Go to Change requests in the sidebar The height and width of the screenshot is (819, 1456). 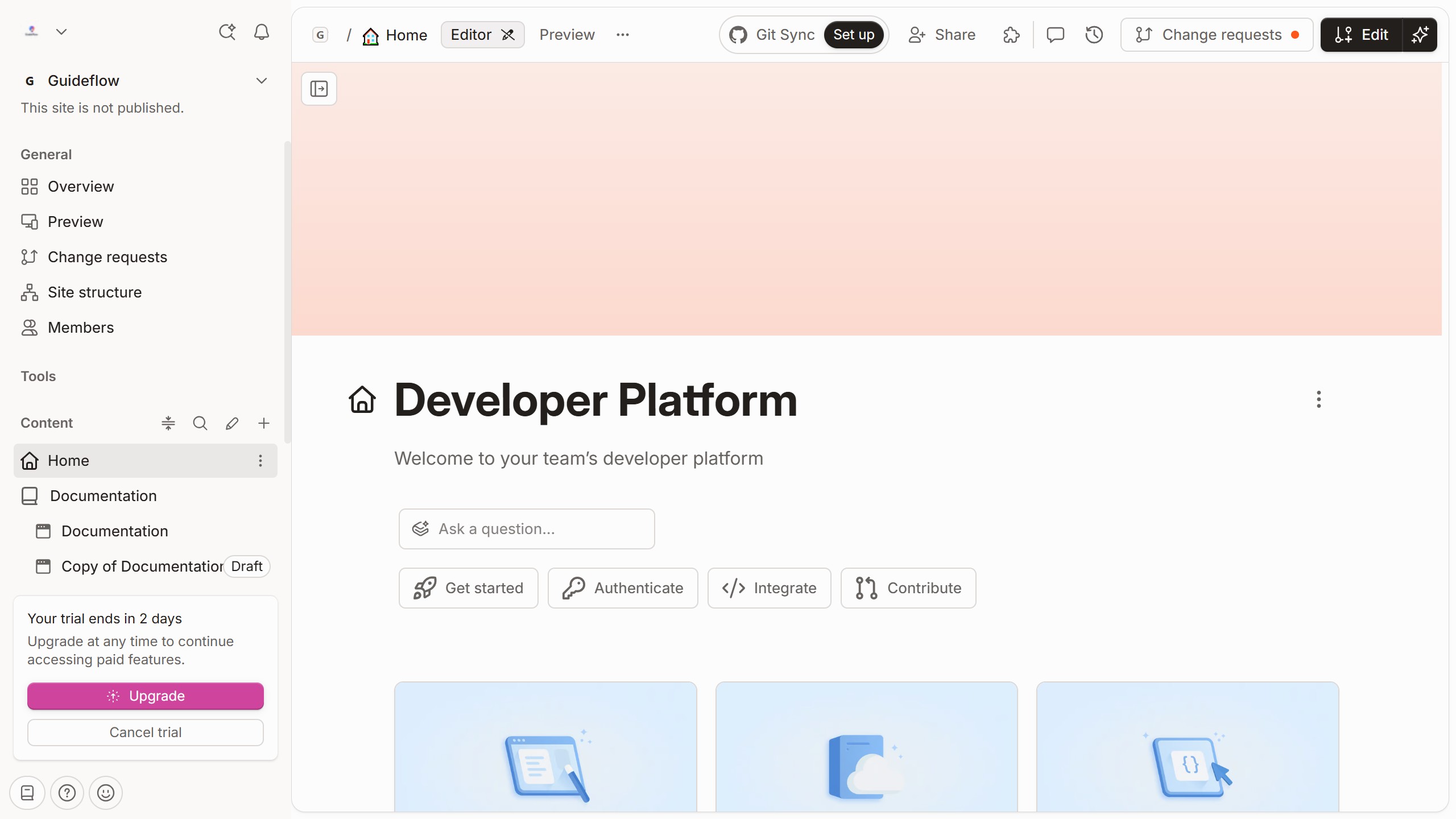click(145, 257)
